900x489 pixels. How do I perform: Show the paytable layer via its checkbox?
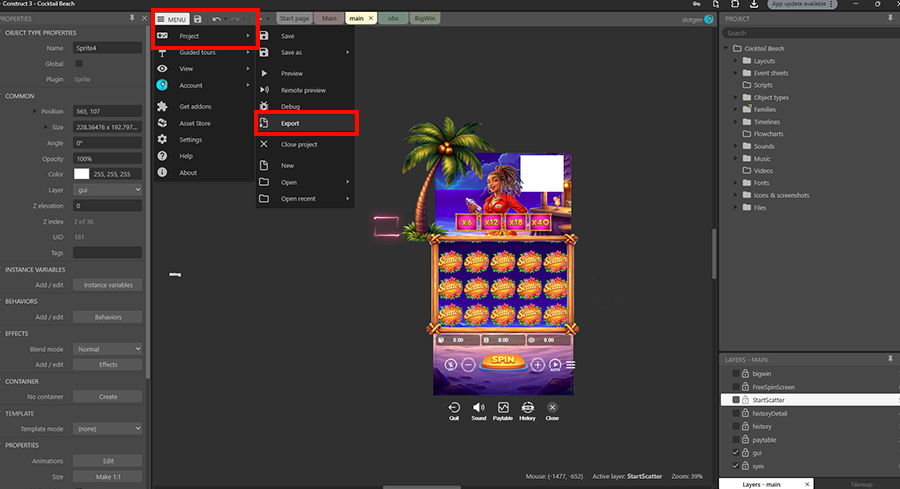click(x=736, y=440)
